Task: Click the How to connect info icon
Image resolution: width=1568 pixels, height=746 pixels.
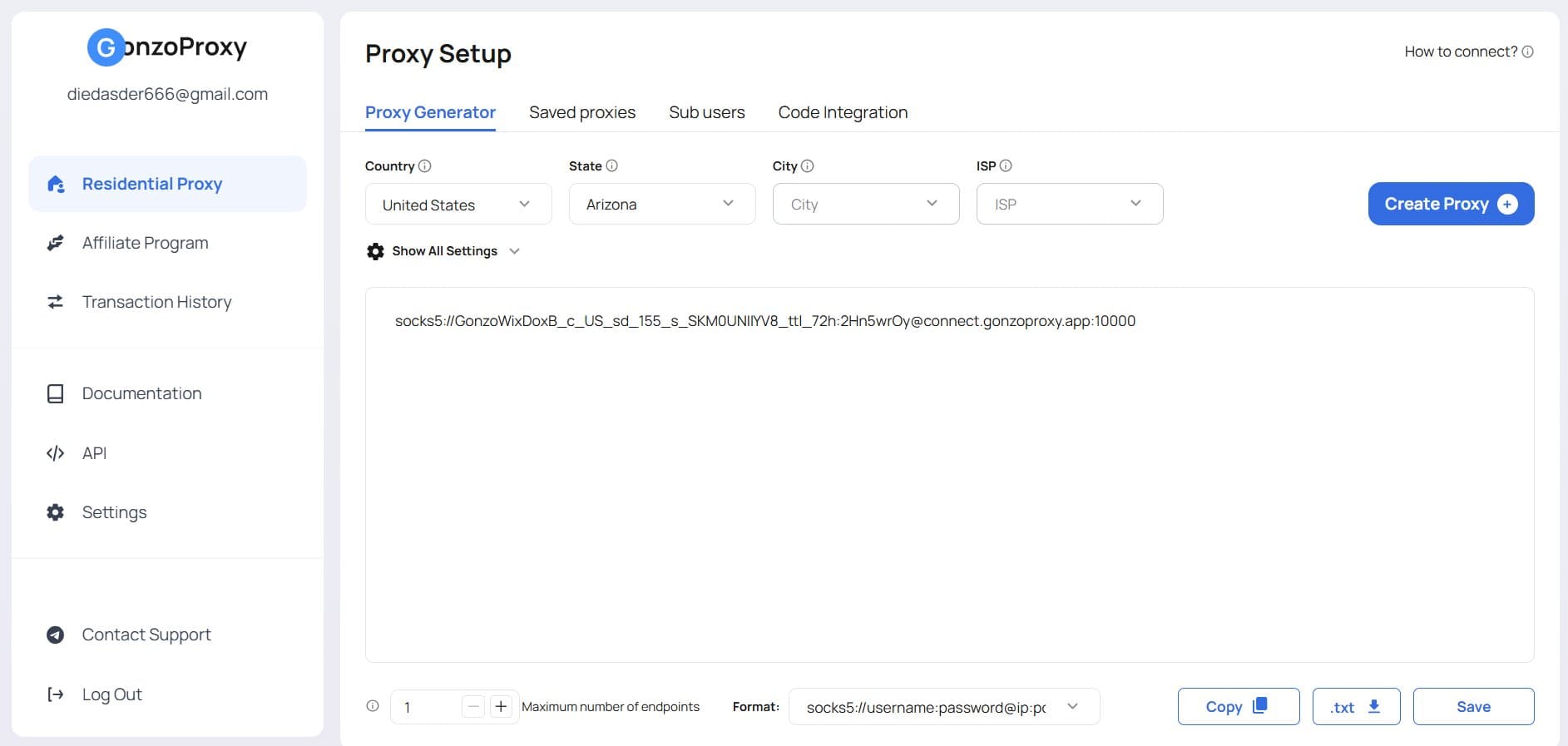Action: pos(1527,52)
